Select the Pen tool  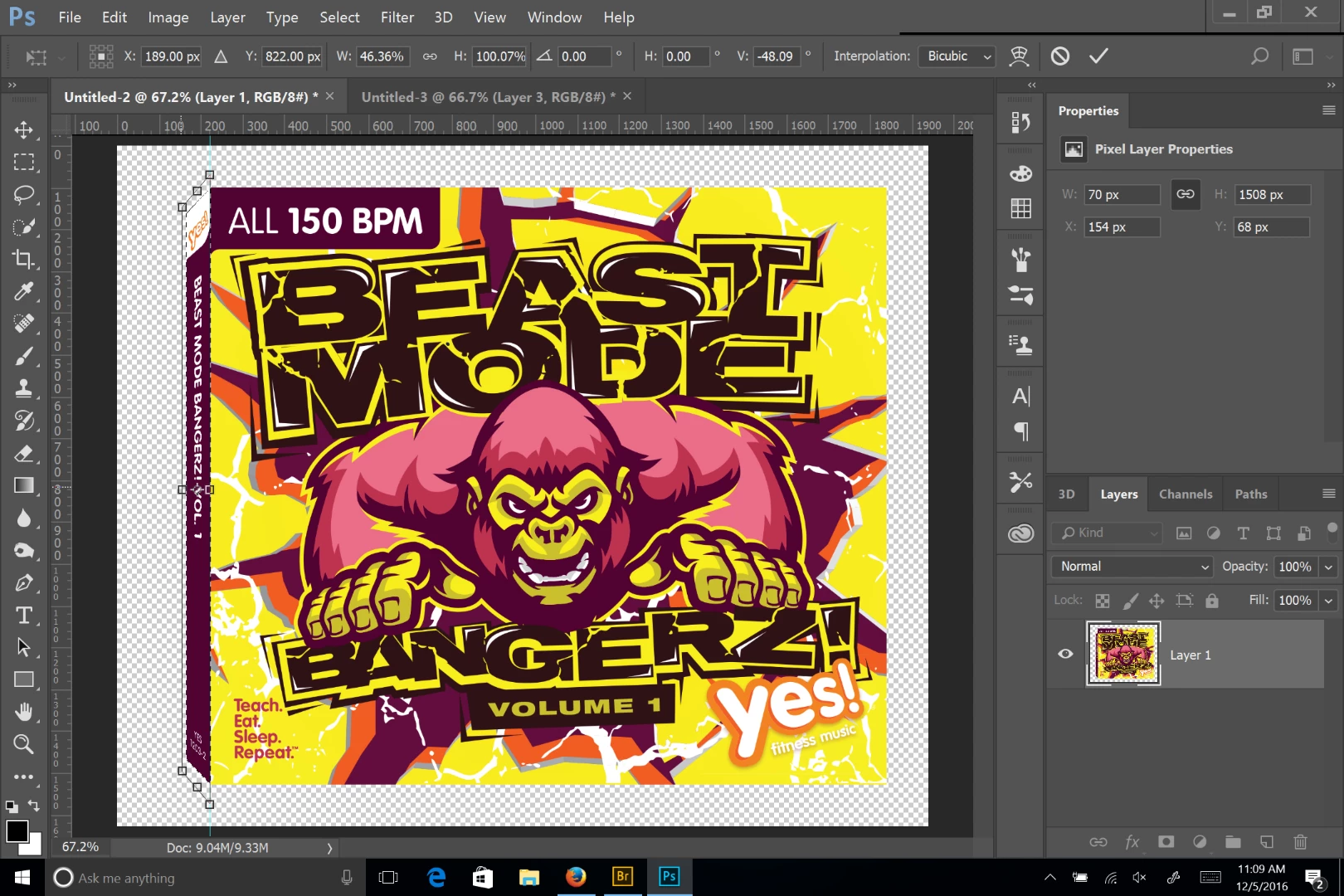pos(23,582)
